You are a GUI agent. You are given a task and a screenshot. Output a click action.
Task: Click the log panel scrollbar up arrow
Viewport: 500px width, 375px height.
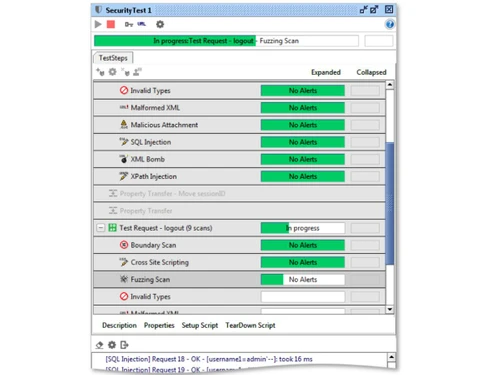[x=391, y=357]
